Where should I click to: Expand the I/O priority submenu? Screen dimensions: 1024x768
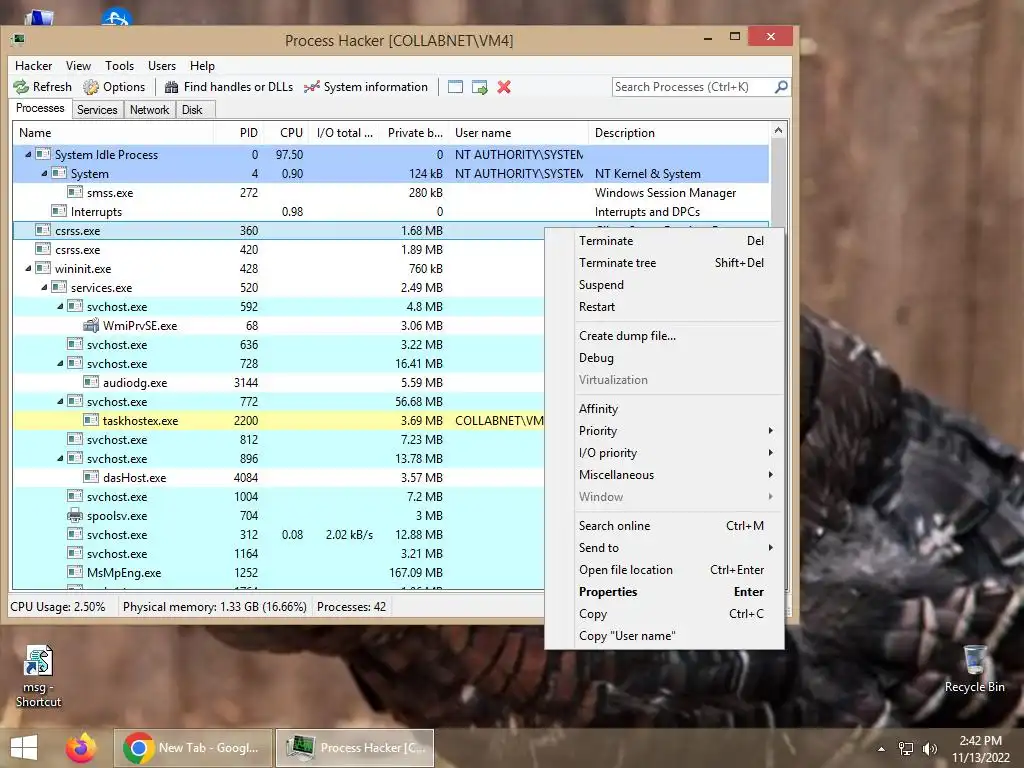665,453
